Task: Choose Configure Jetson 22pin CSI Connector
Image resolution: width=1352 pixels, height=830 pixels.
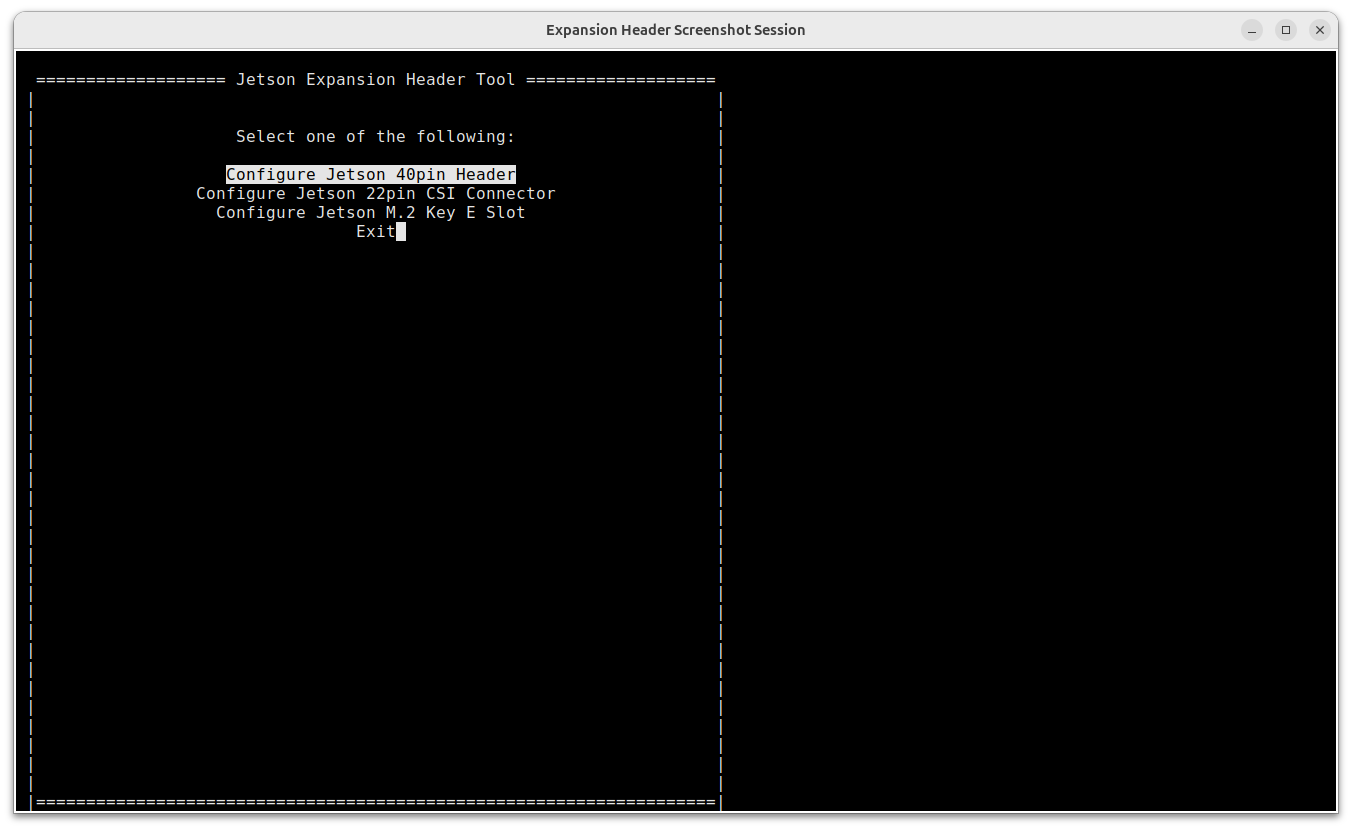Action: [x=376, y=193]
